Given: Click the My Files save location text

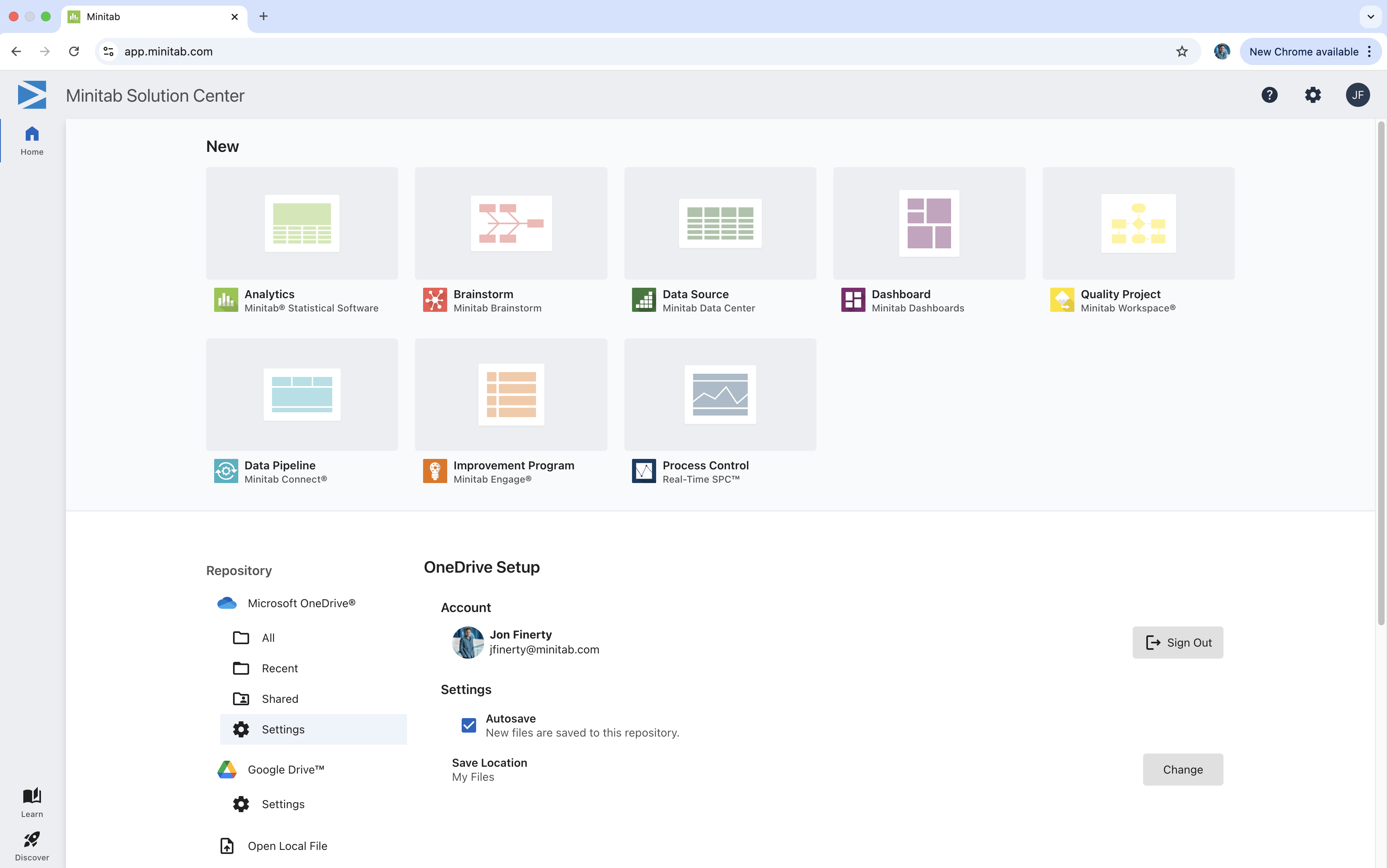Looking at the screenshot, I should click(473, 777).
